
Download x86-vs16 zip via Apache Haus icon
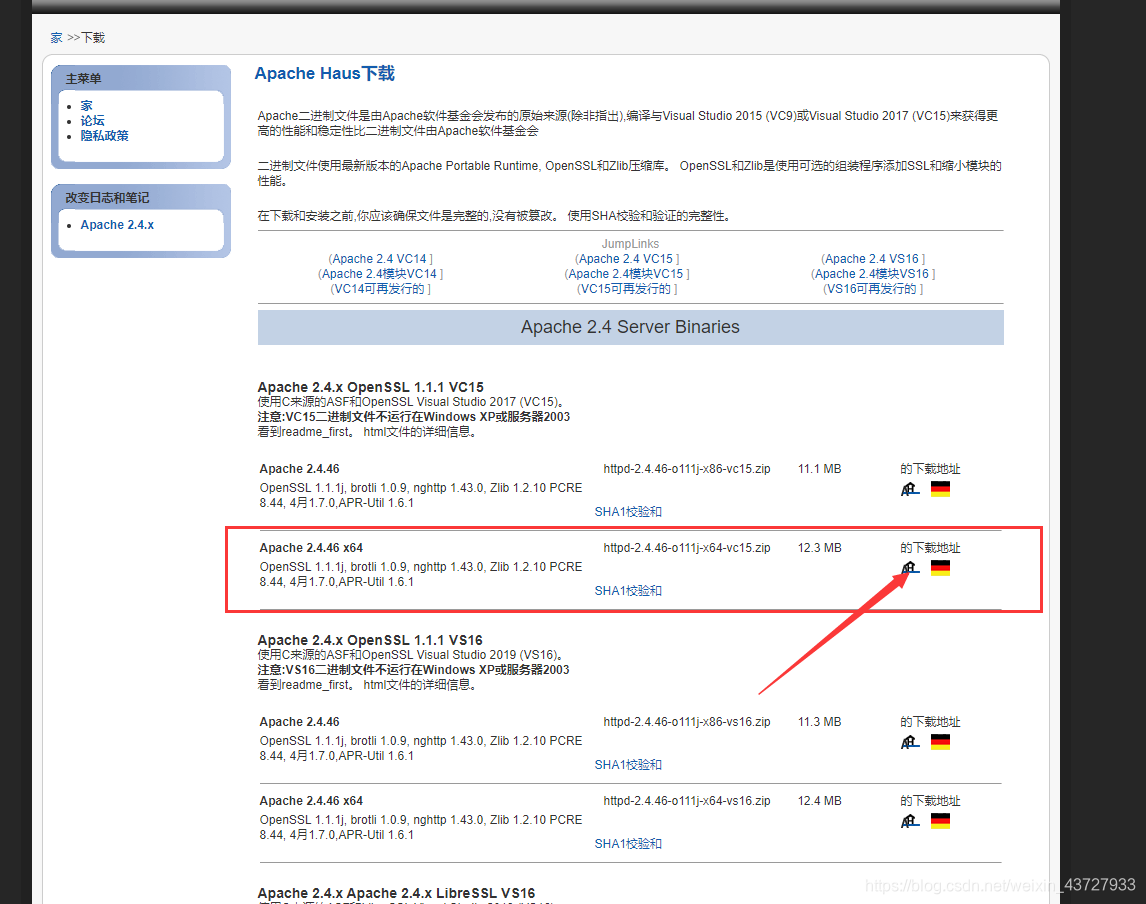click(909, 742)
